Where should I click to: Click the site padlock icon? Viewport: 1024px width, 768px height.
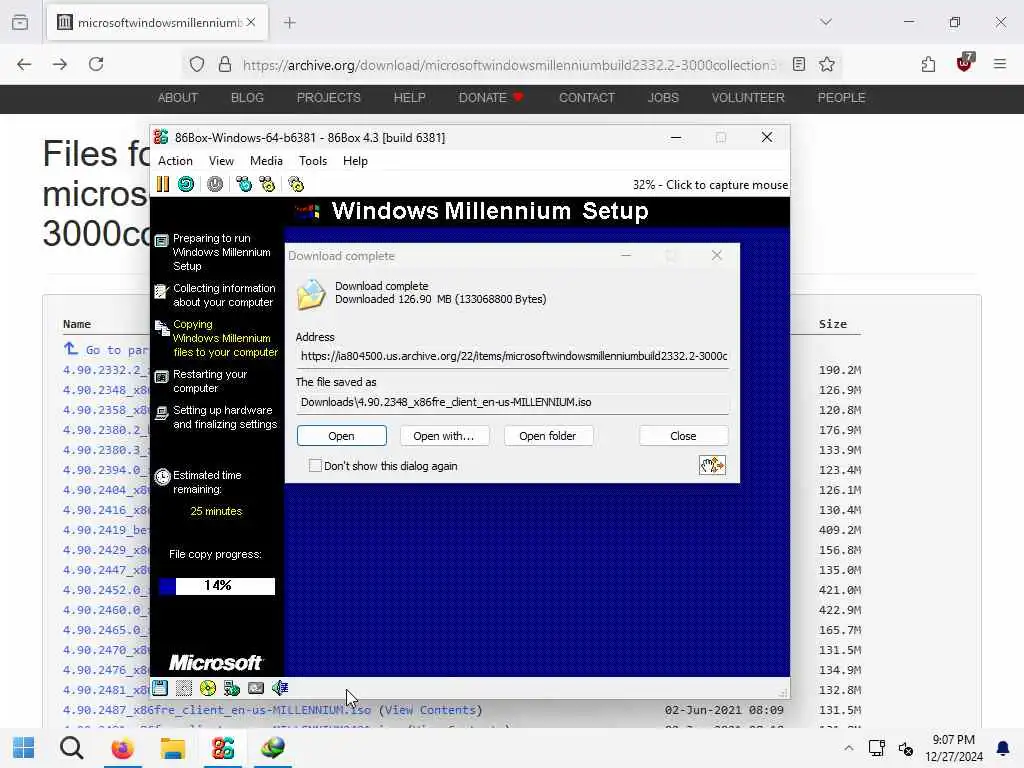[225, 64]
